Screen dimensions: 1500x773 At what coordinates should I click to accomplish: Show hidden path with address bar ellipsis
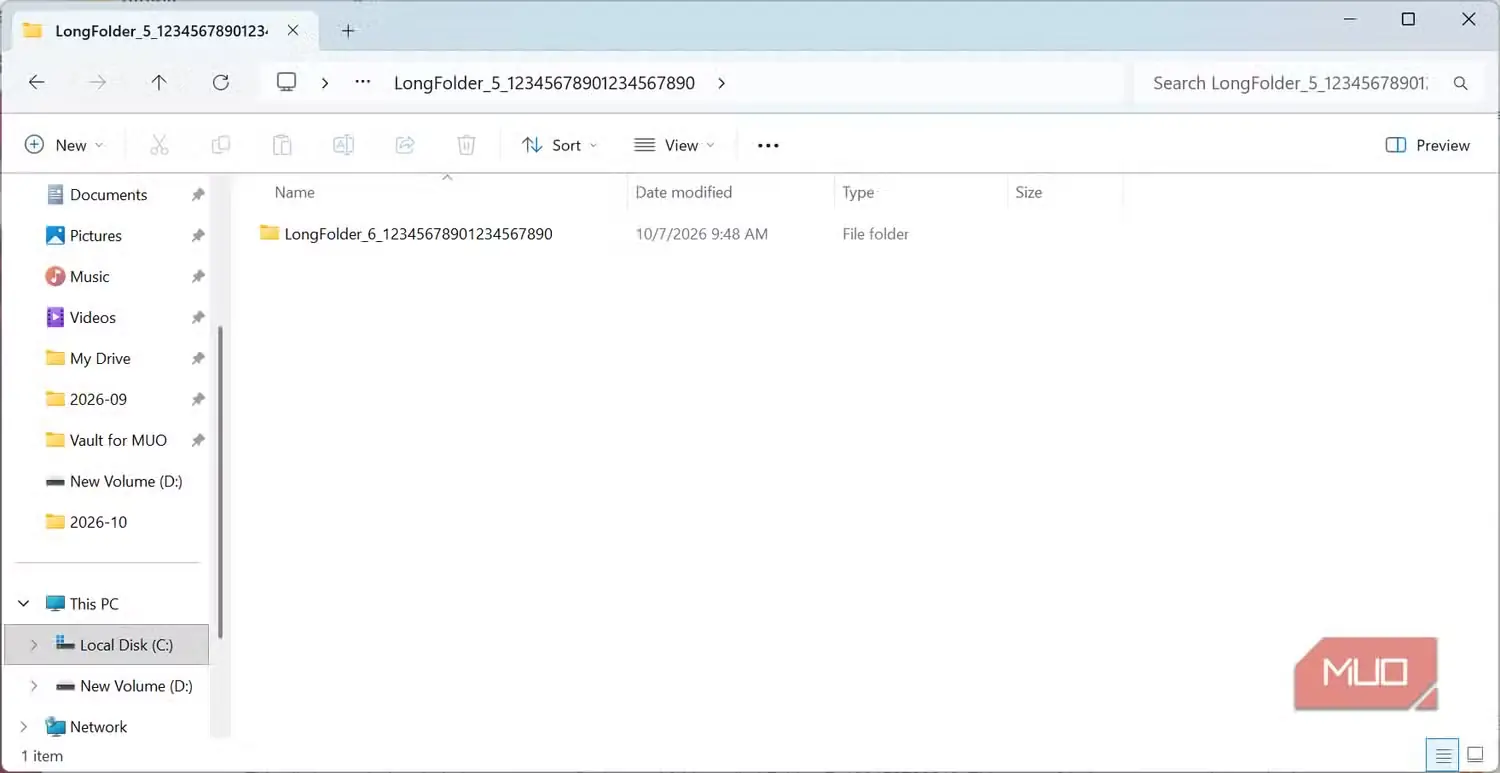(363, 83)
